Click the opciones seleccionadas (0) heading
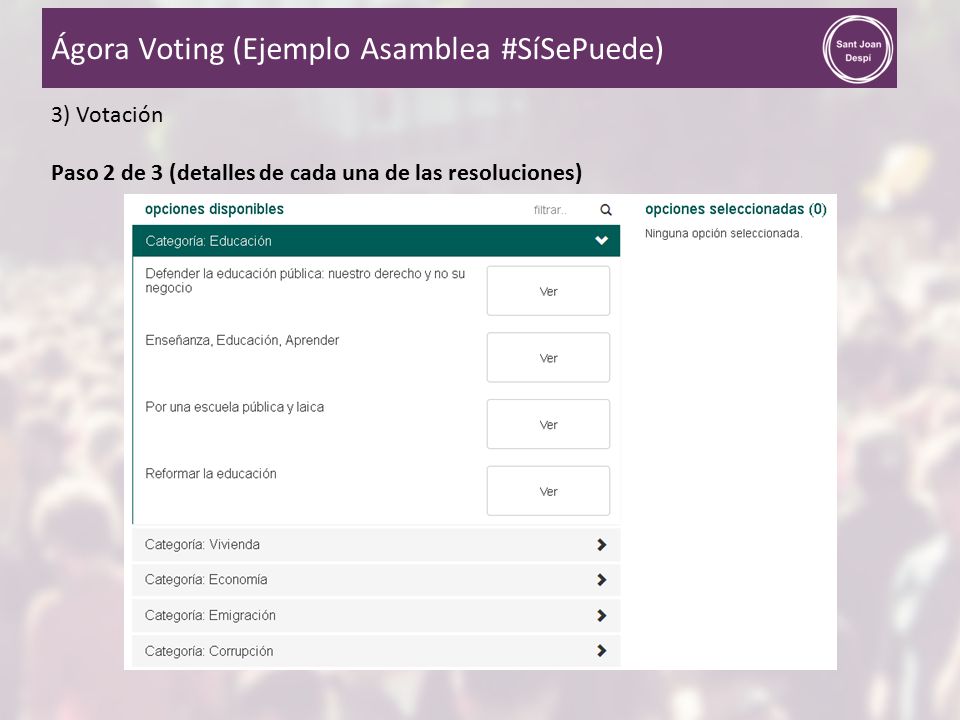This screenshot has width=960, height=720. (735, 209)
